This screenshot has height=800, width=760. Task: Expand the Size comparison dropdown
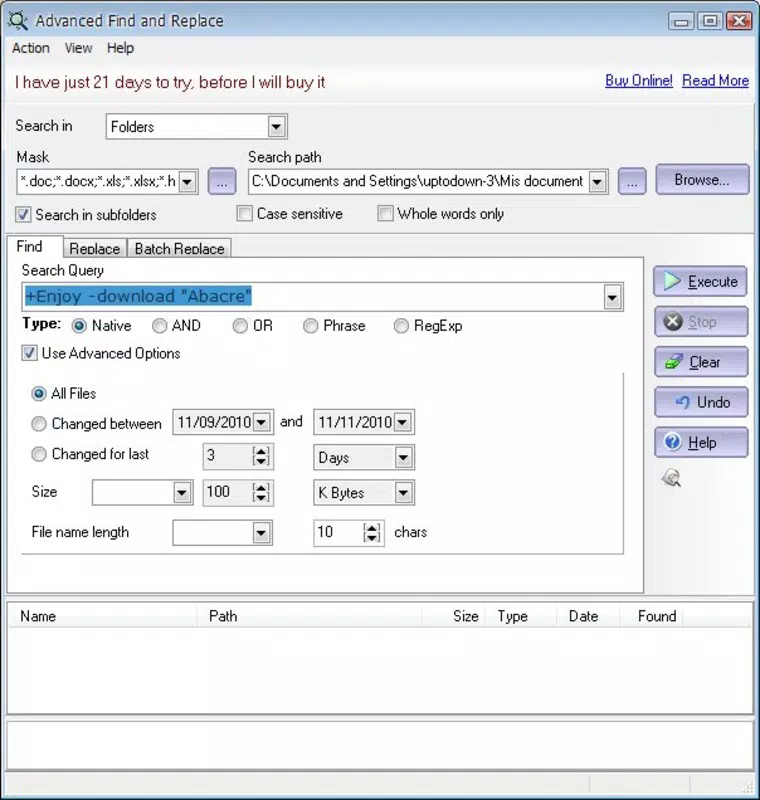(182, 493)
